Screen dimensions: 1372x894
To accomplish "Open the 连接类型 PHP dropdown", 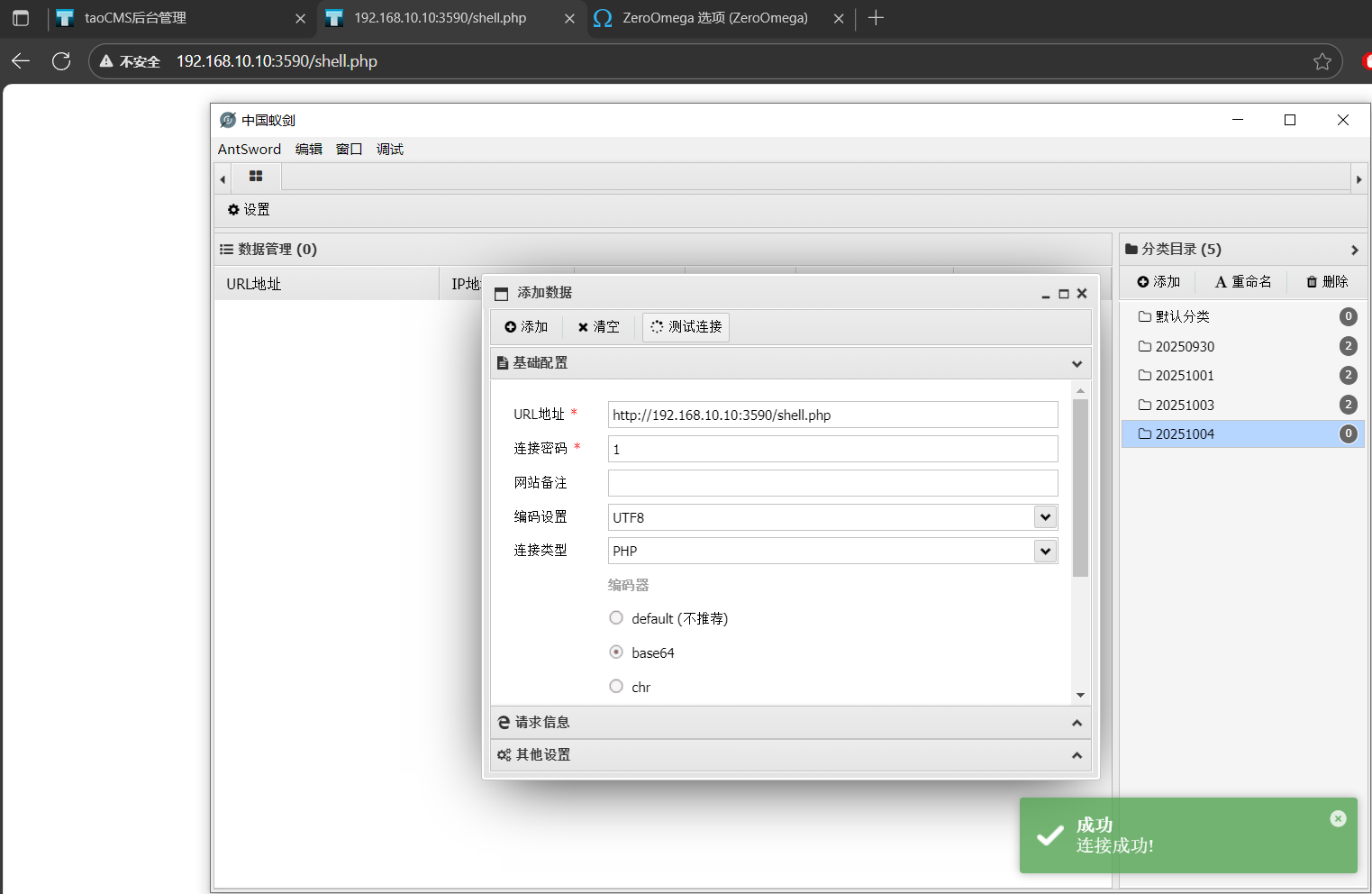I will (1045, 551).
